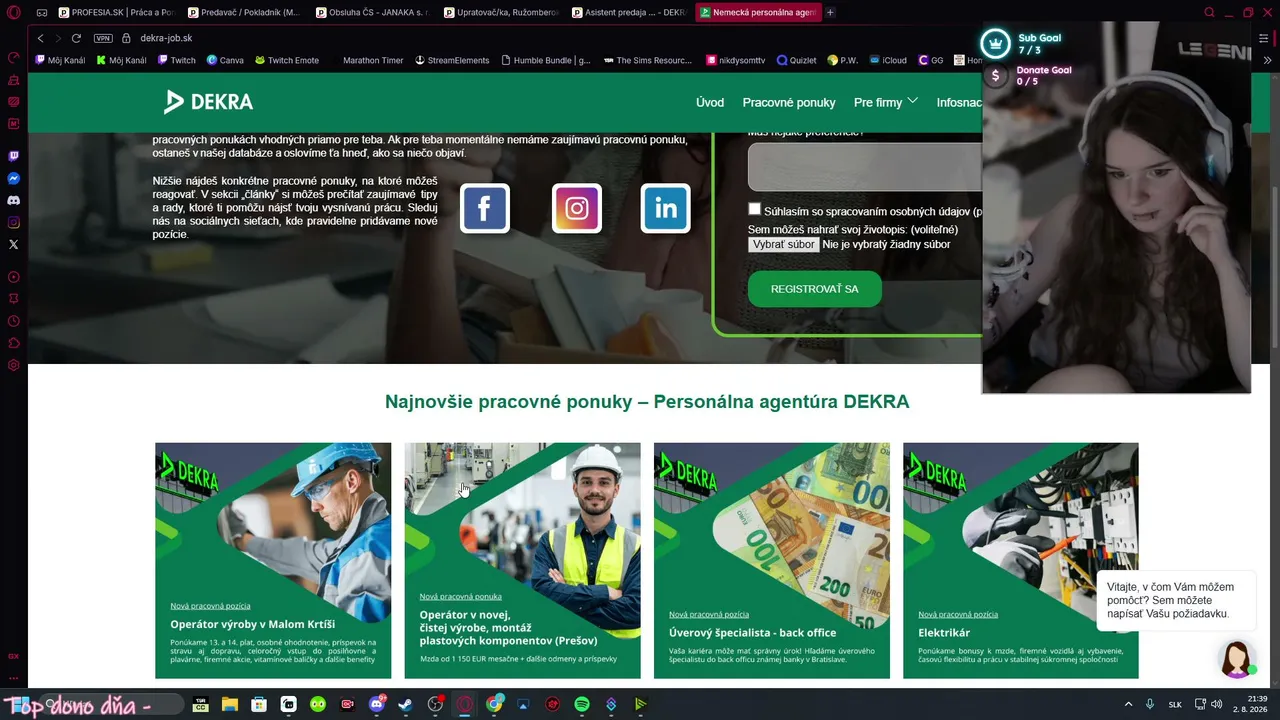Show hidden system tray icons chevron
The height and width of the screenshot is (720, 1280).
tap(1129, 704)
